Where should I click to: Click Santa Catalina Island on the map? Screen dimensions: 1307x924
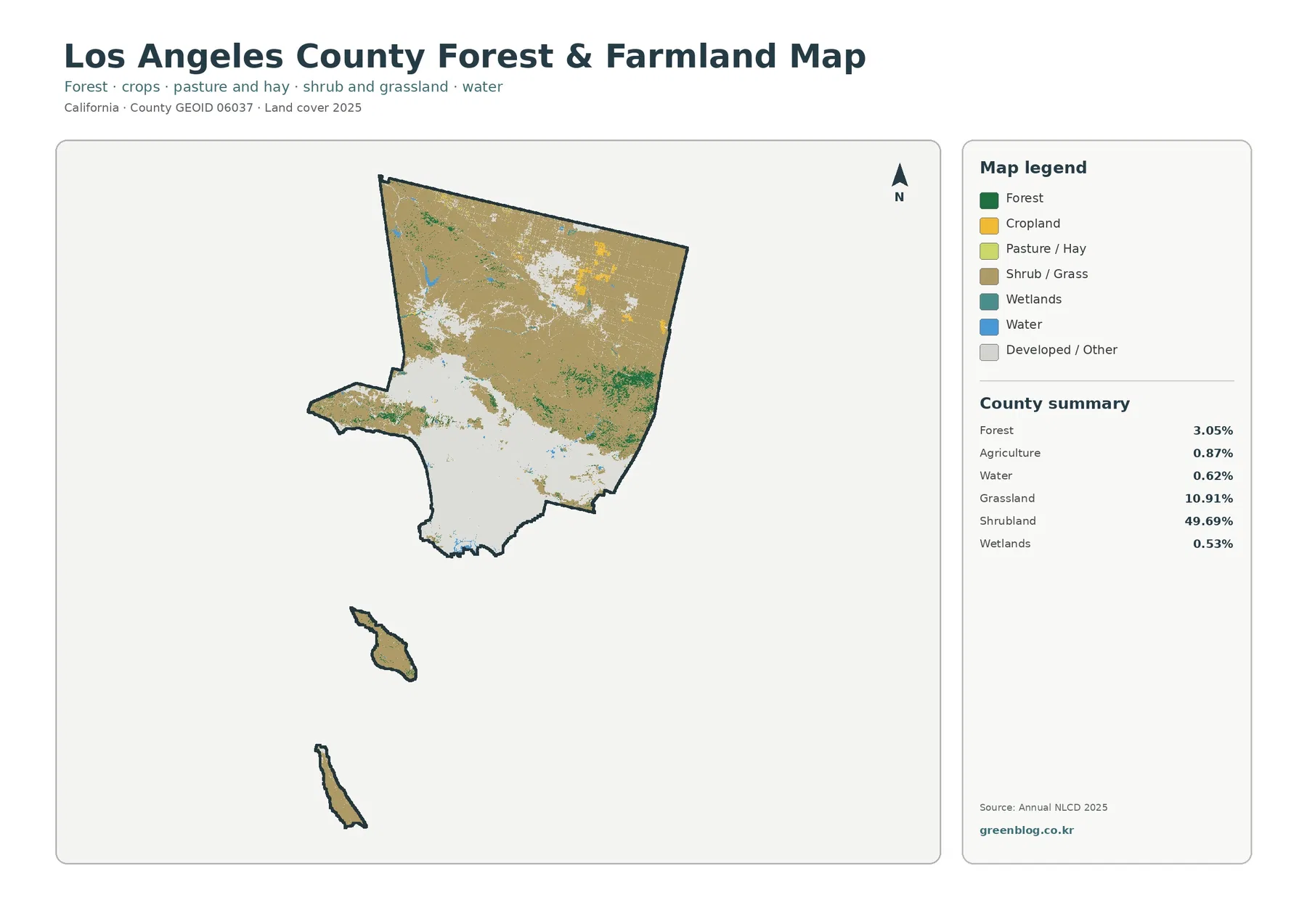(386, 646)
